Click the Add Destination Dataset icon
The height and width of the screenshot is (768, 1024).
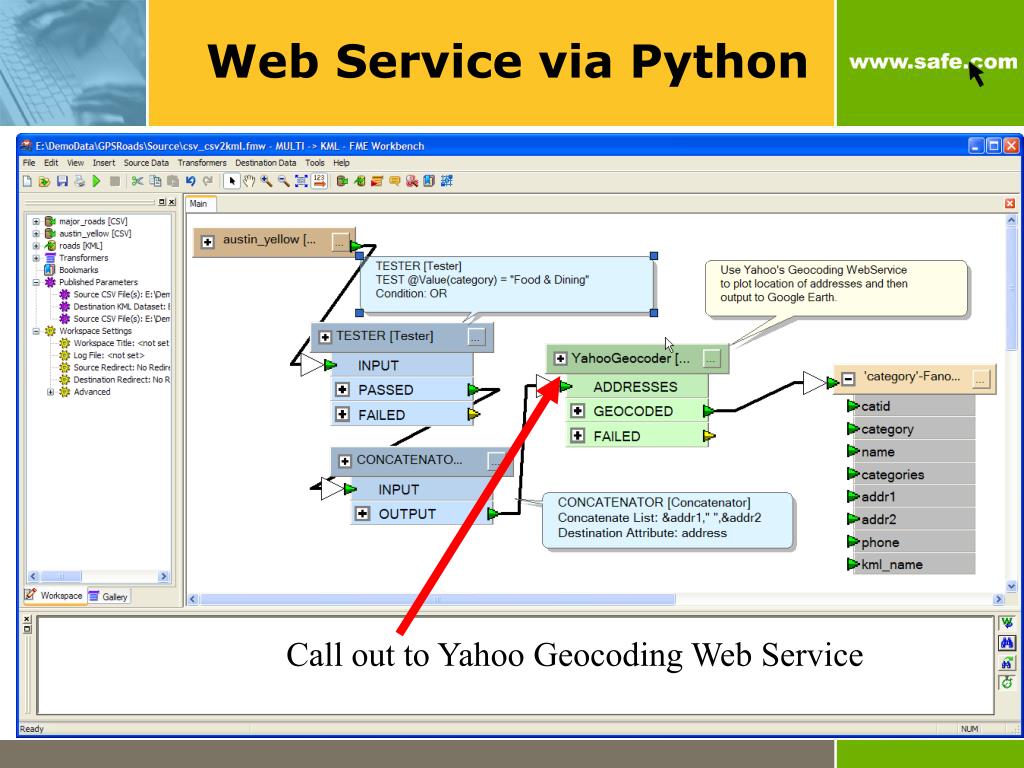point(360,181)
